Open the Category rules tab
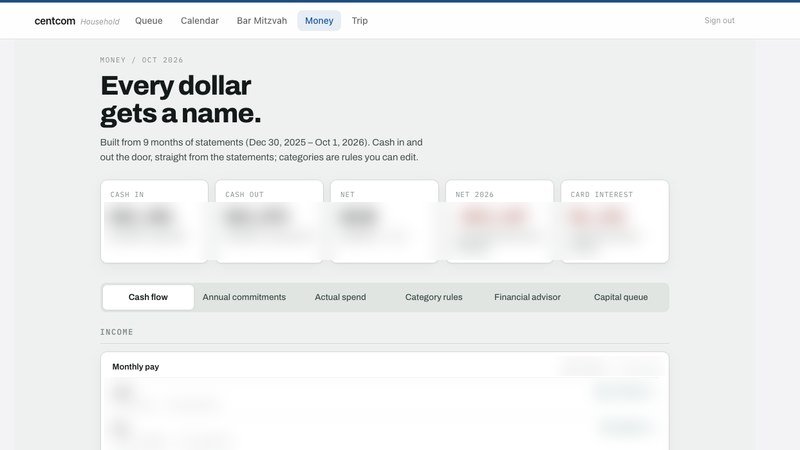The image size is (800, 450). tap(434, 297)
